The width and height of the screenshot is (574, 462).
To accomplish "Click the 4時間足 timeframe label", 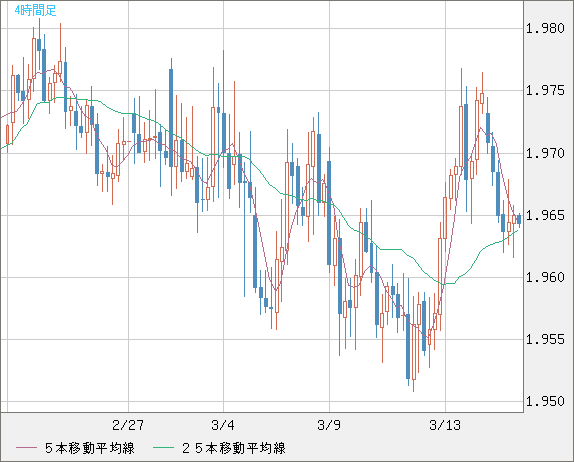I will click(x=36, y=10).
